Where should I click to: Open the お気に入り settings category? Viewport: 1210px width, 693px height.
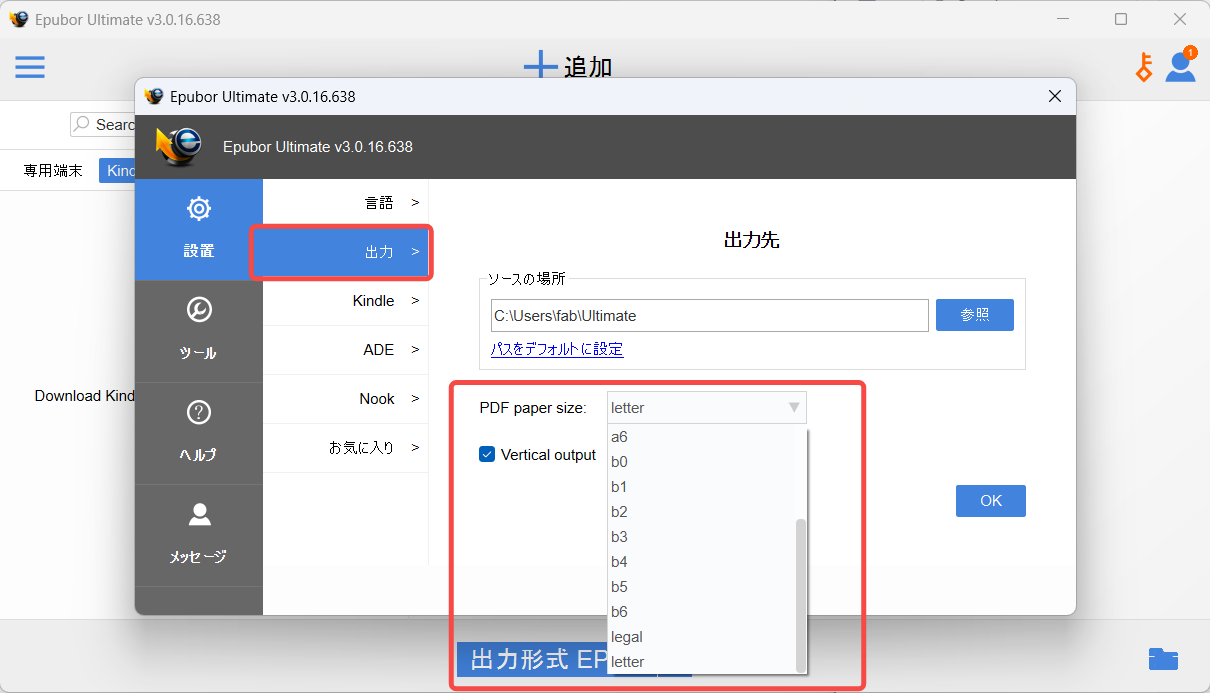[x=346, y=448]
